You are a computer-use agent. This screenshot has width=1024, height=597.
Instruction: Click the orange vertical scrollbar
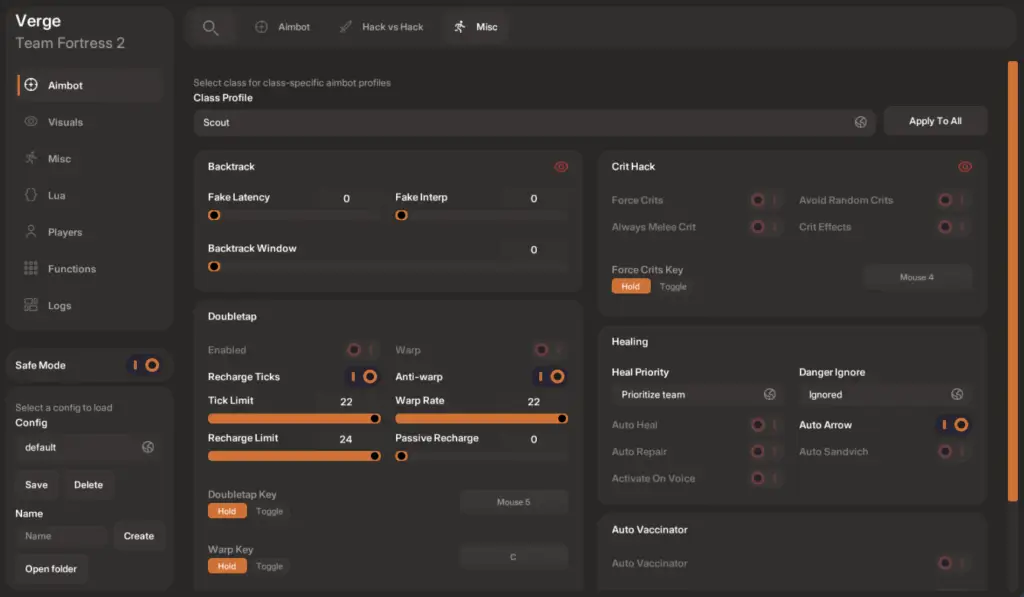click(x=1013, y=281)
